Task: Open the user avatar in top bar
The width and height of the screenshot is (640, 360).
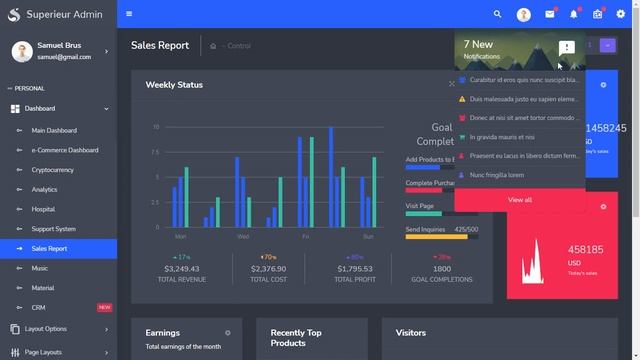Action: pyautogui.click(x=524, y=15)
